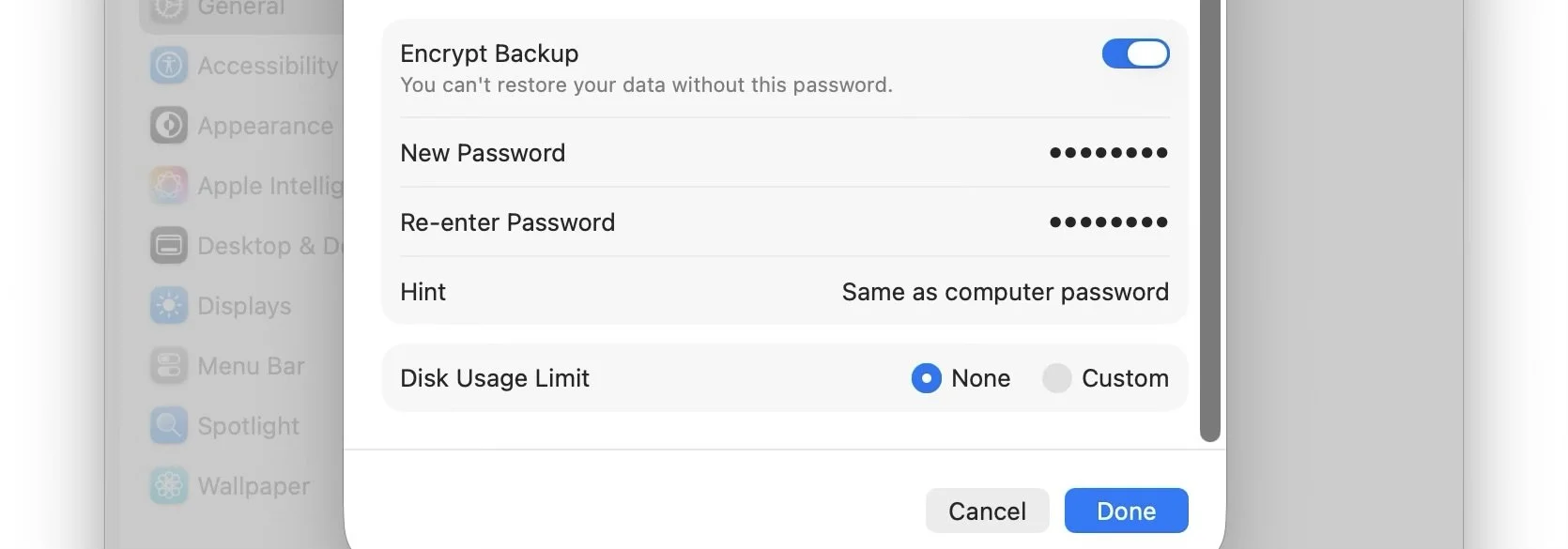Click the Menu Bar sidebar icon
This screenshot has height=549, width=1568.
click(169, 366)
